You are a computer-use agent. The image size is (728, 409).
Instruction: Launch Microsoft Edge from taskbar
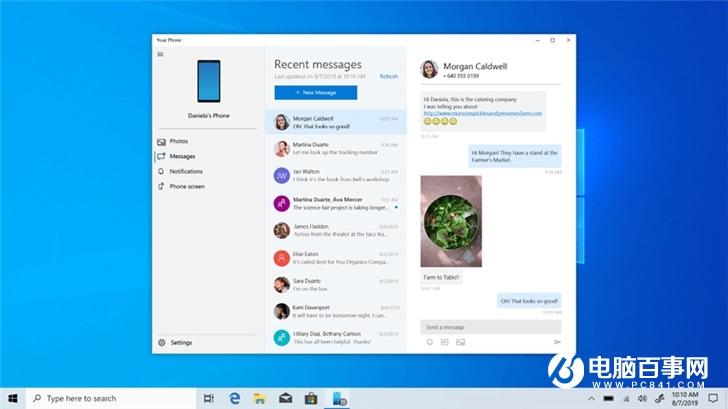click(234, 398)
